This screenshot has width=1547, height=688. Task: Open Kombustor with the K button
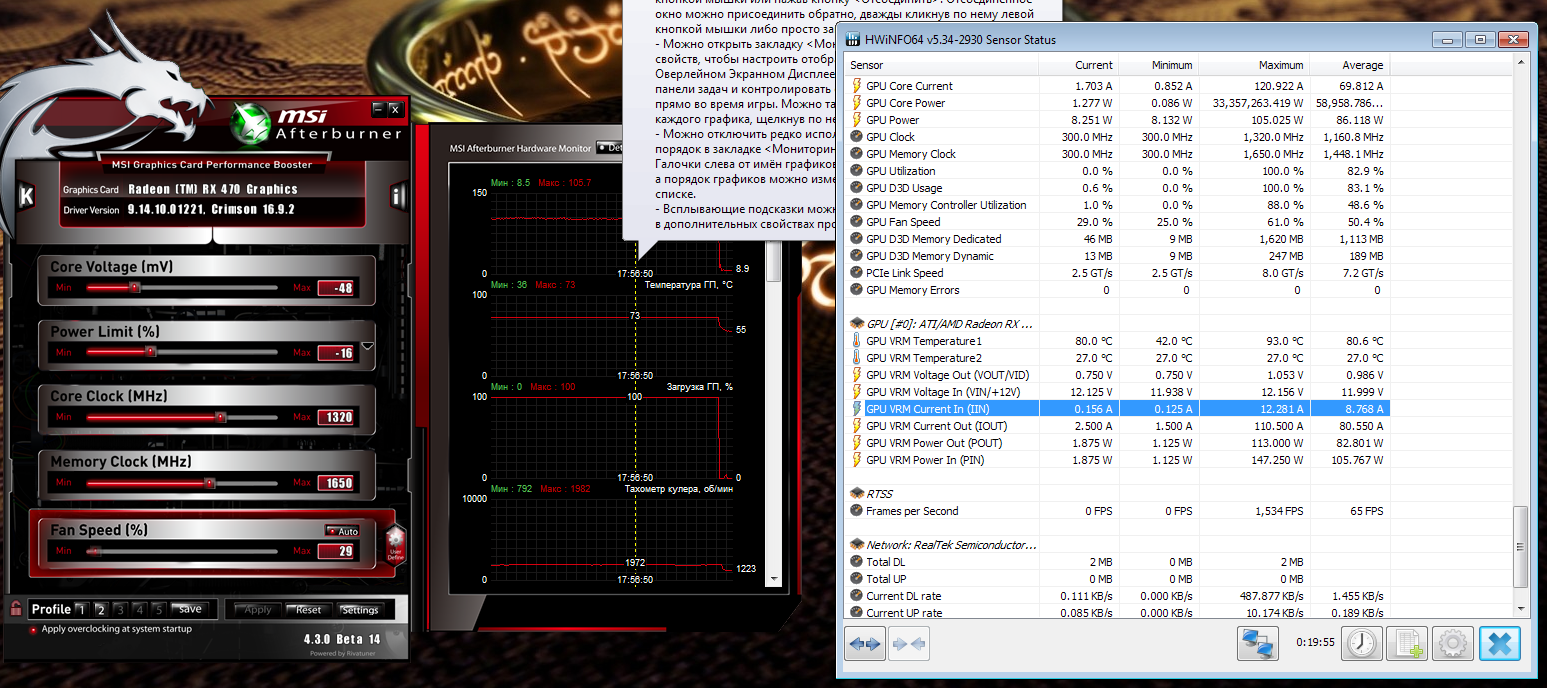[x=27, y=195]
